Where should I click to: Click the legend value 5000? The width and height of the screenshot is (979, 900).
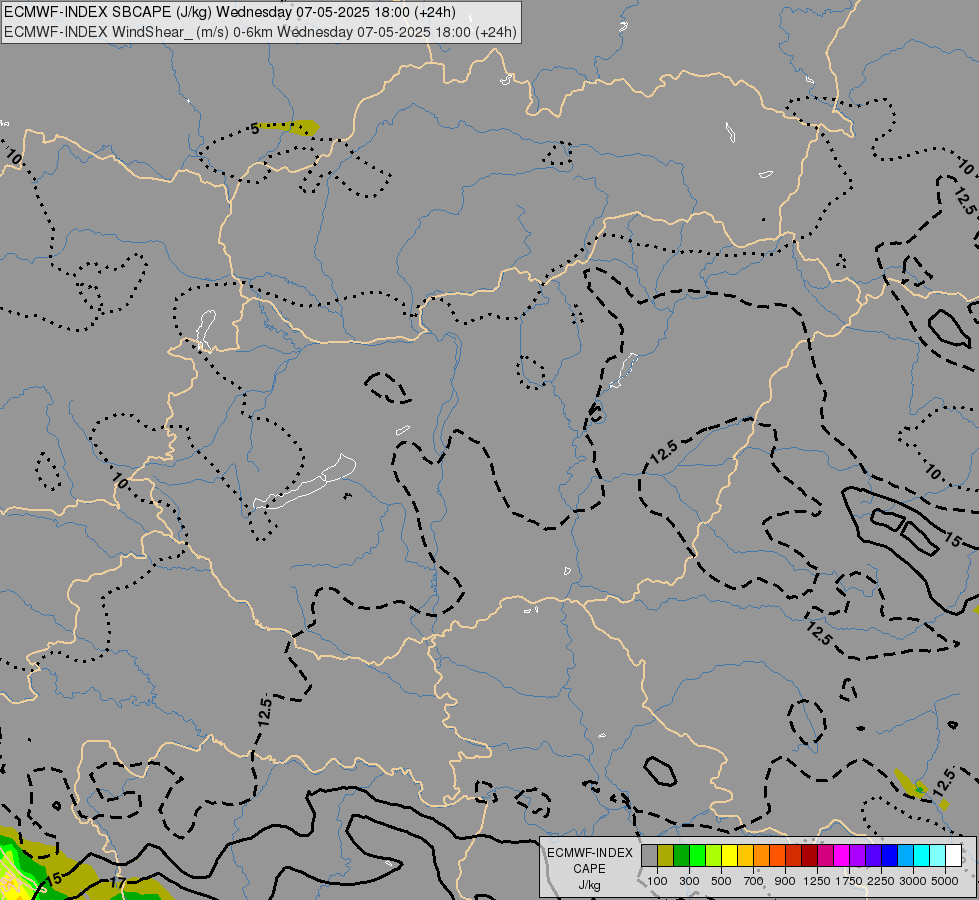tap(945, 881)
